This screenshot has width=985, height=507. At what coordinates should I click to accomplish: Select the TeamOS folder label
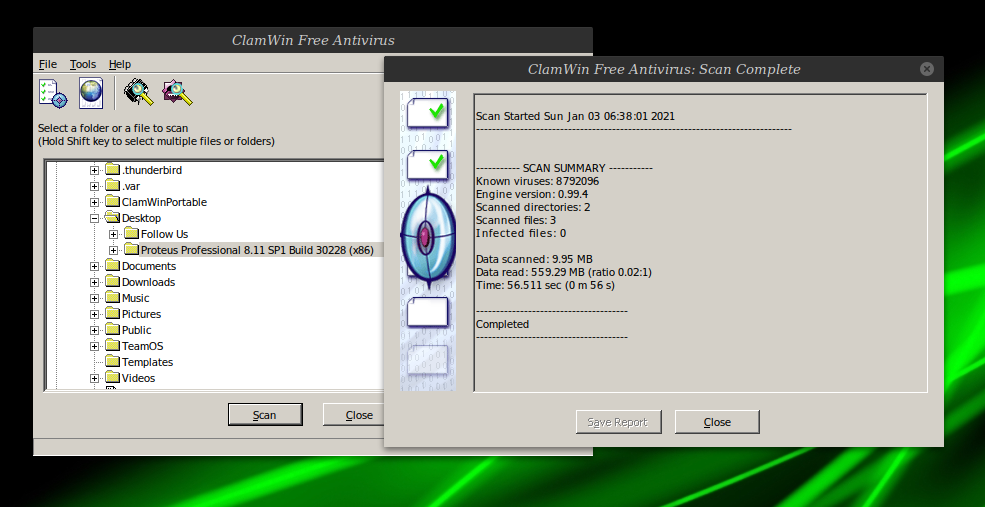143,346
